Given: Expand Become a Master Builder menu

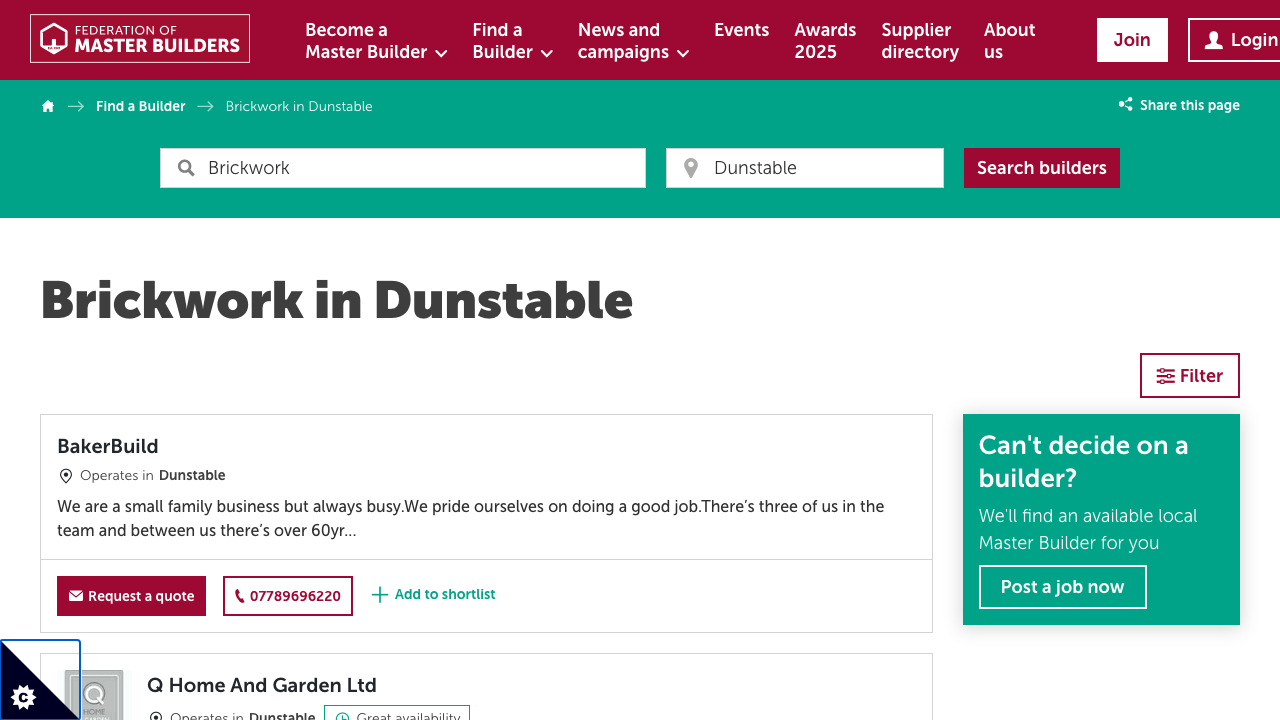Looking at the screenshot, I should pos(376,41).
